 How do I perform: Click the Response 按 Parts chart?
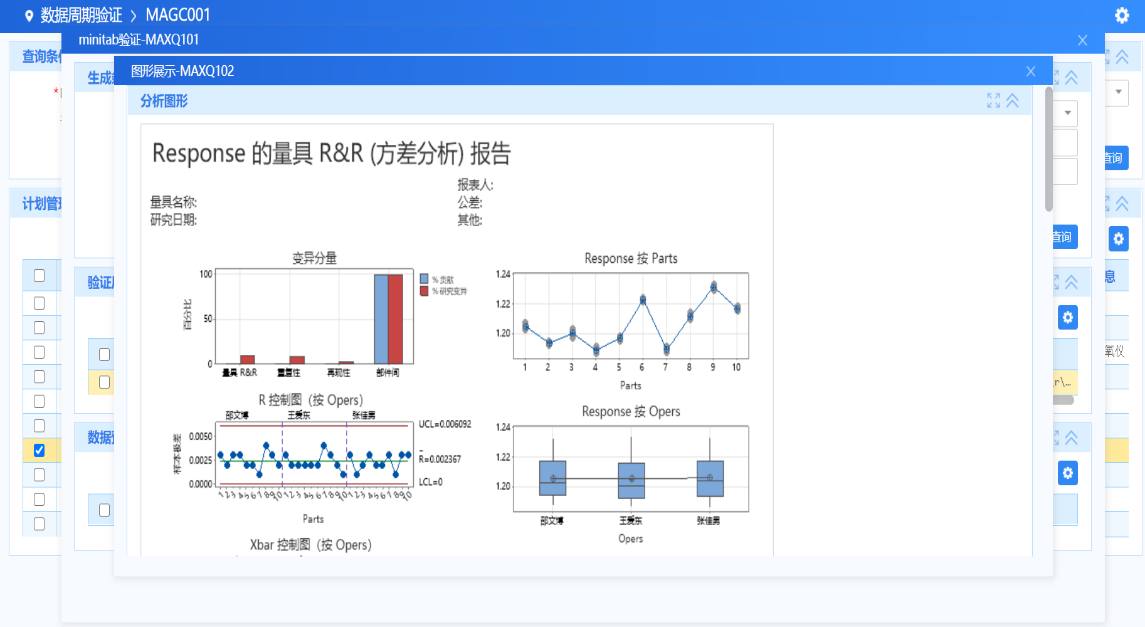(x=631, y=317)
